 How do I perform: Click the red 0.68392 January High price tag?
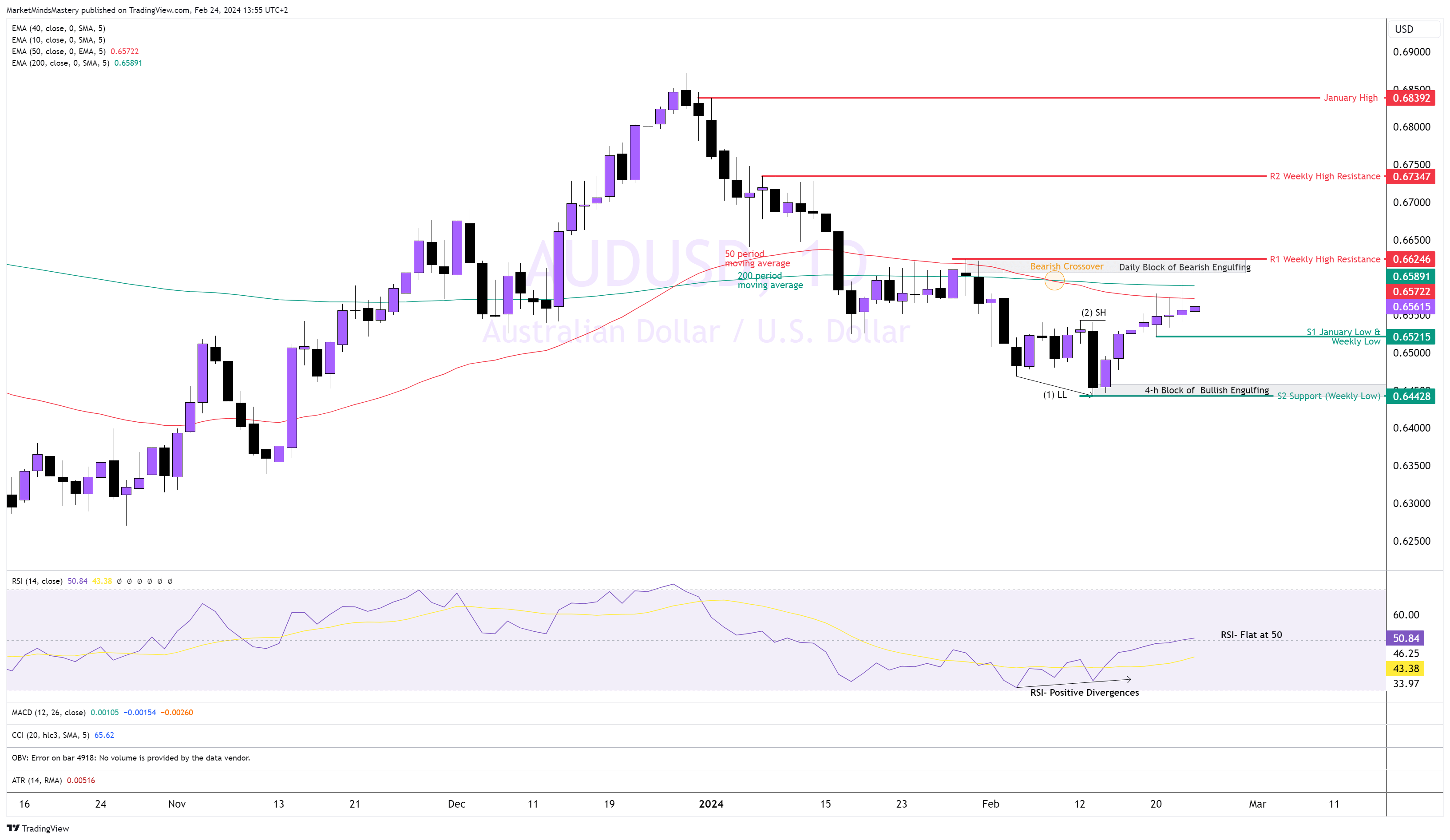coord(1411,98)
